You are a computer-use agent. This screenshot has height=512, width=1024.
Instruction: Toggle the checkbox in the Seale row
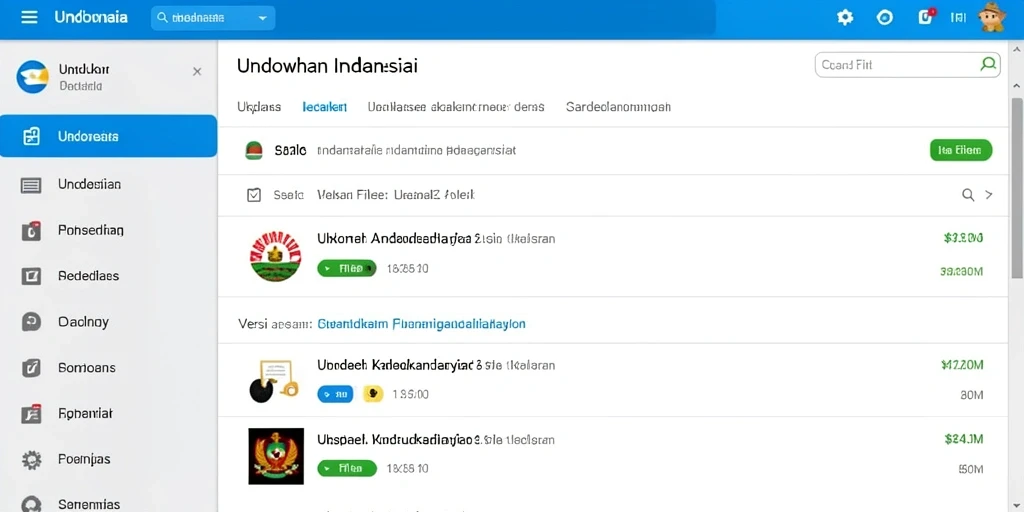pyautogui.click(x=254, y=195)
